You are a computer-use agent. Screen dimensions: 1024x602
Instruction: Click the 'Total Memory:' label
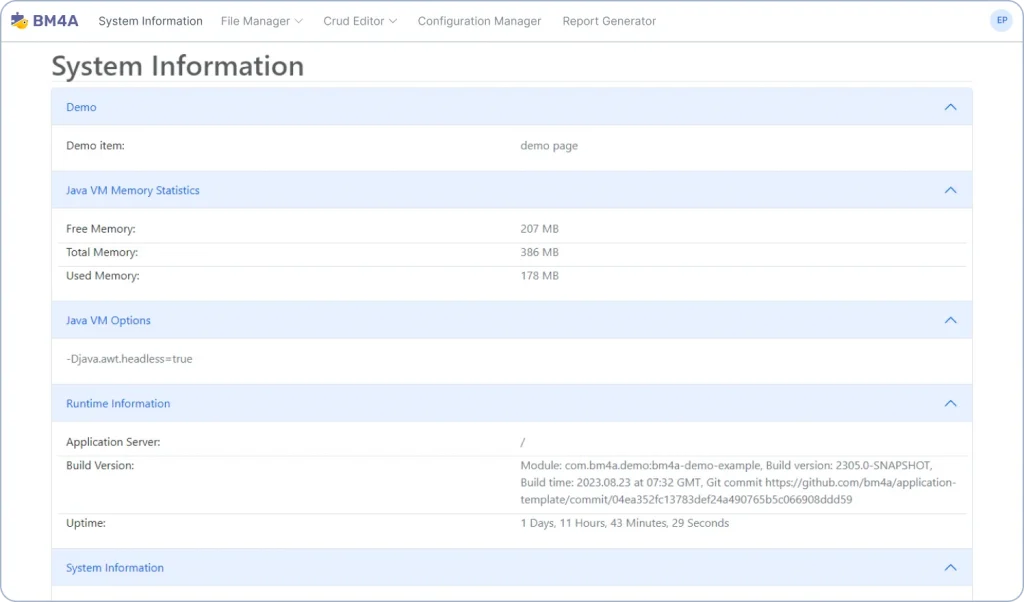coord(102,252)
